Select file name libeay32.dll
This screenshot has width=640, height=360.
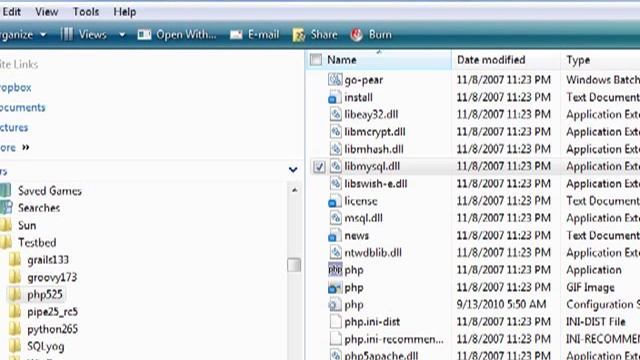[x=371, y=115]
